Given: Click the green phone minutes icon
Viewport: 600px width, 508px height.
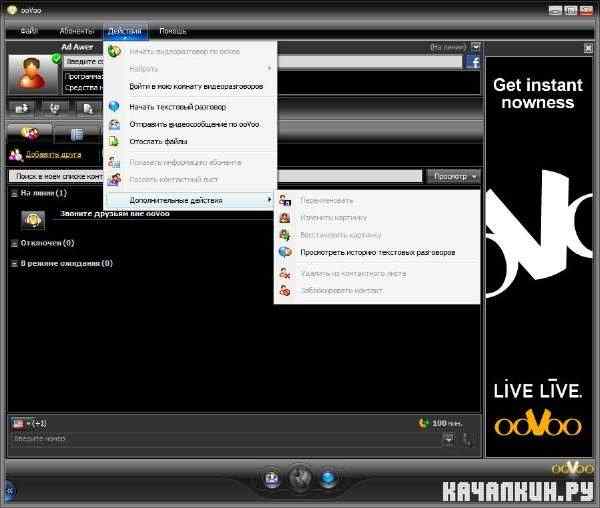Looking at the screenshot, I should (x=422, y=423).
